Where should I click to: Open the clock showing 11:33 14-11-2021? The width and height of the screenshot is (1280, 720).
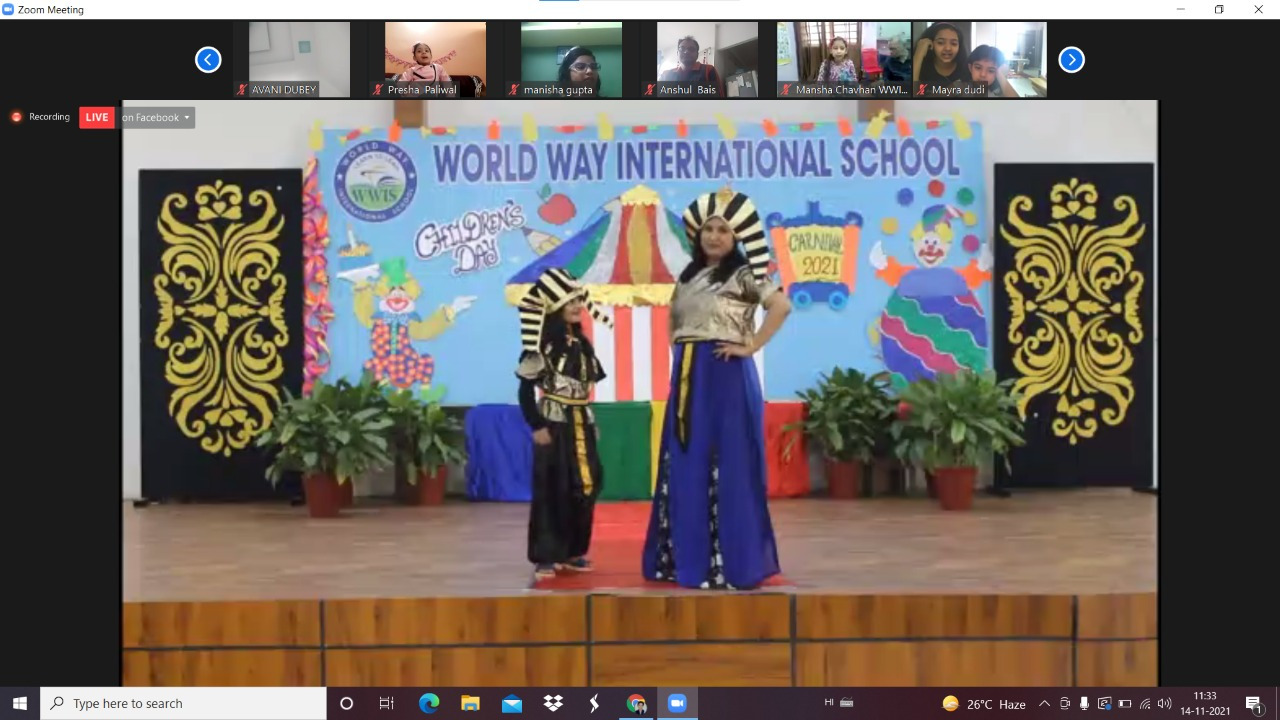click(x=1205, y=703)
